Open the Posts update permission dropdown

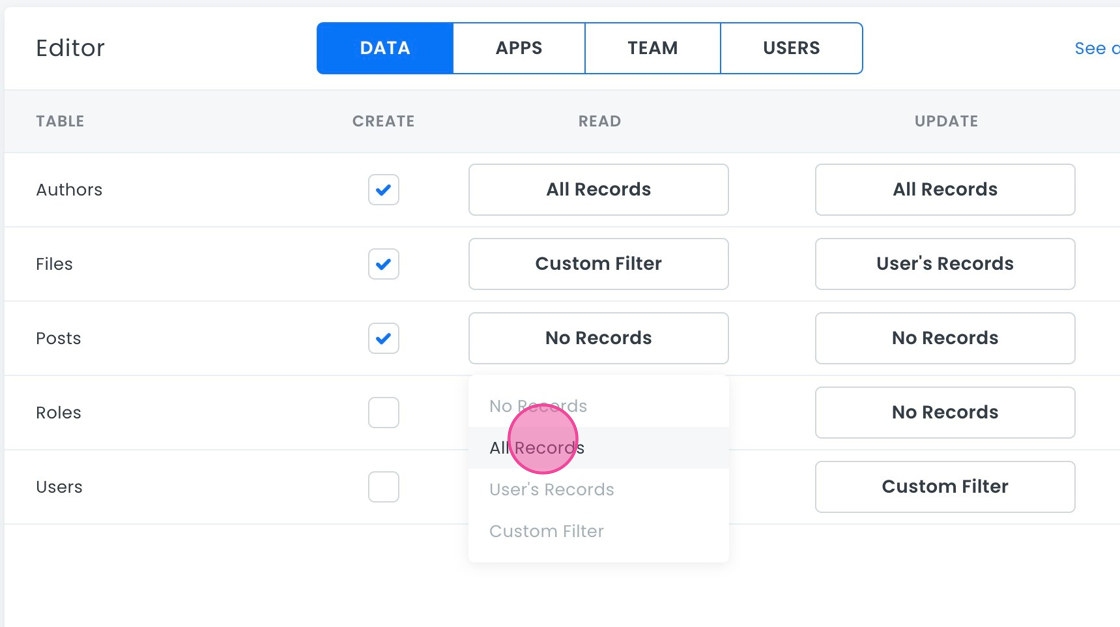click(945, 338)
